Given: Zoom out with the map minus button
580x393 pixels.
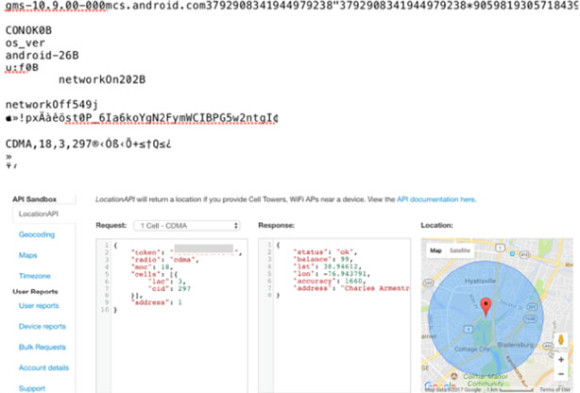Looking at the screenshot, I should click(561, 374).
